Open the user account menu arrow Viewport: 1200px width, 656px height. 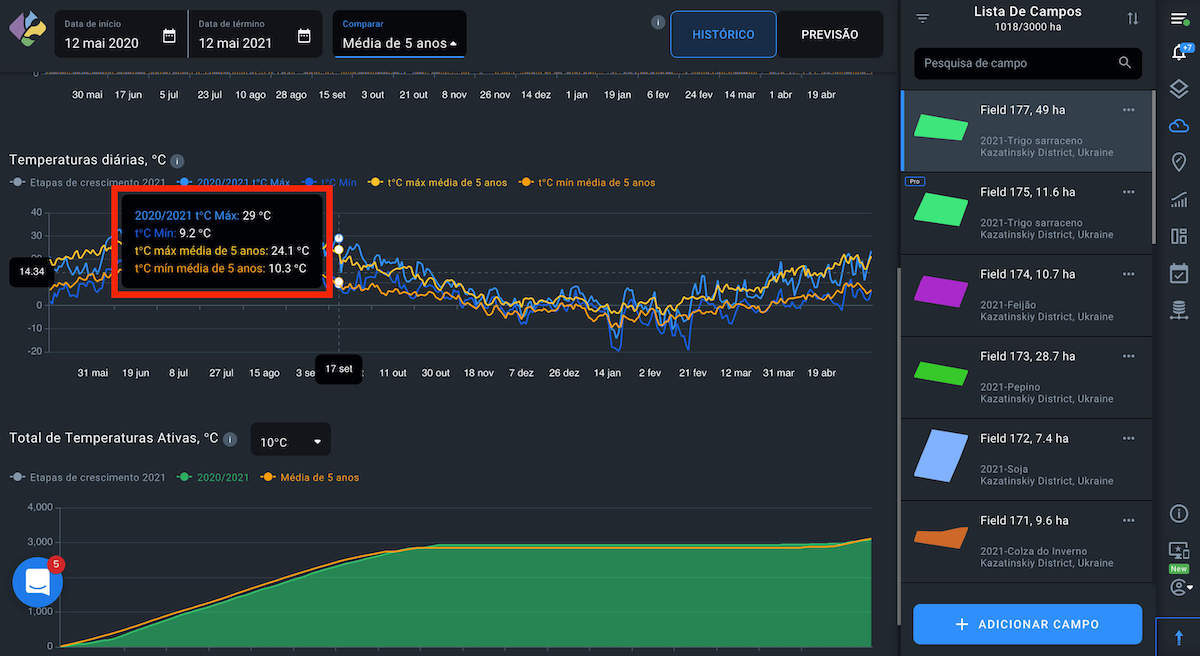coord(1181,587)
